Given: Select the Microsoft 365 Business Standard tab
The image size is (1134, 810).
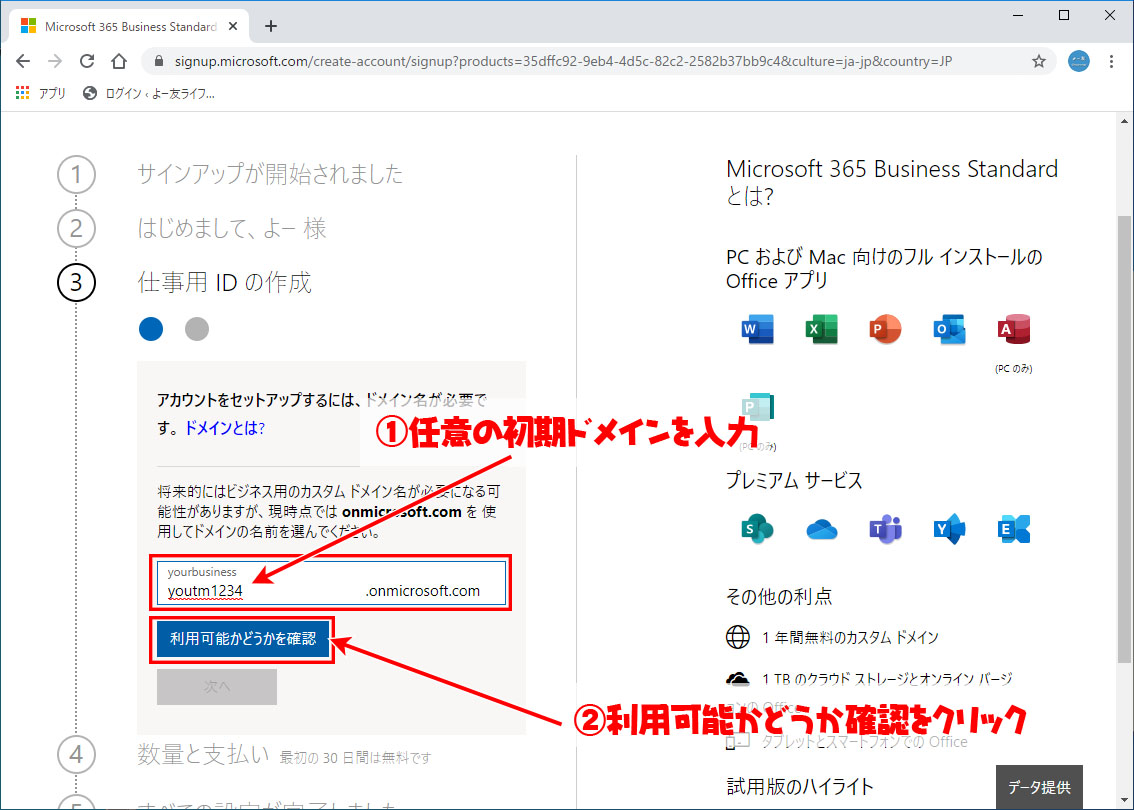Looking at the screenshot, I should tap(130, 26).
